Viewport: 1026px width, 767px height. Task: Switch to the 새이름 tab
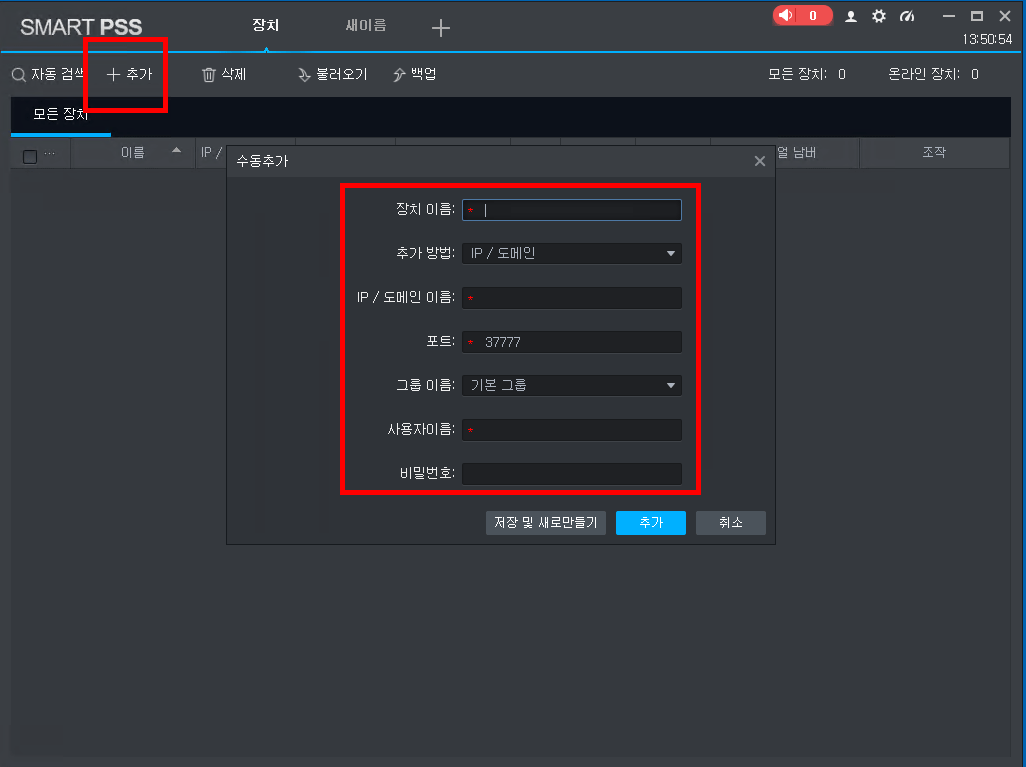coord(366,25)
